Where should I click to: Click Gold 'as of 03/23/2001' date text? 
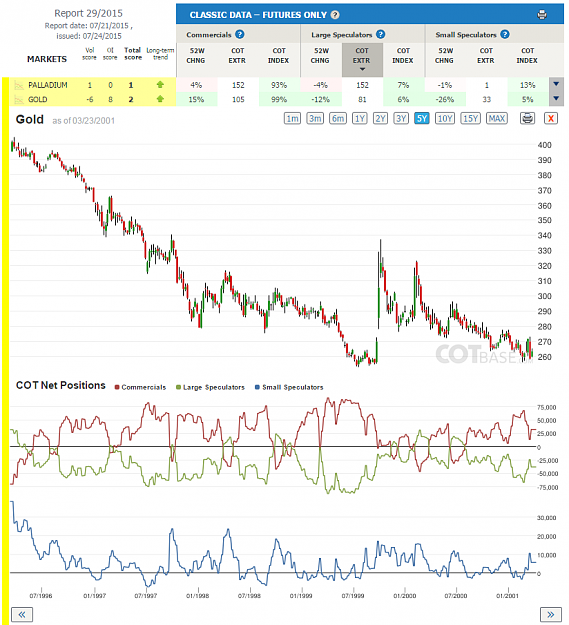point(83,120)
